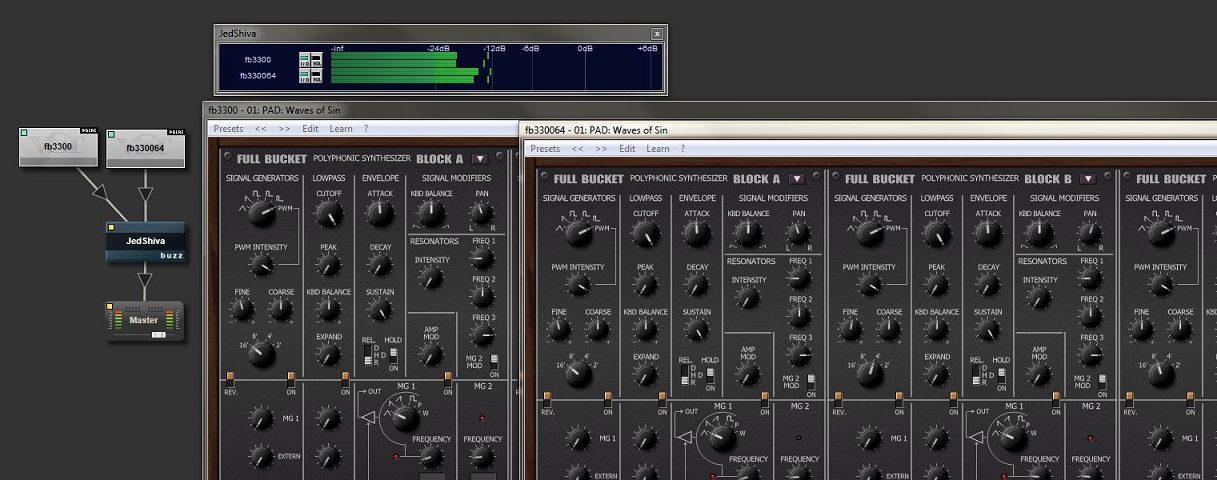Toggle REV switch in fb3300 window
This screenshot has width=1217, height=480.
(x=230, y=379)
